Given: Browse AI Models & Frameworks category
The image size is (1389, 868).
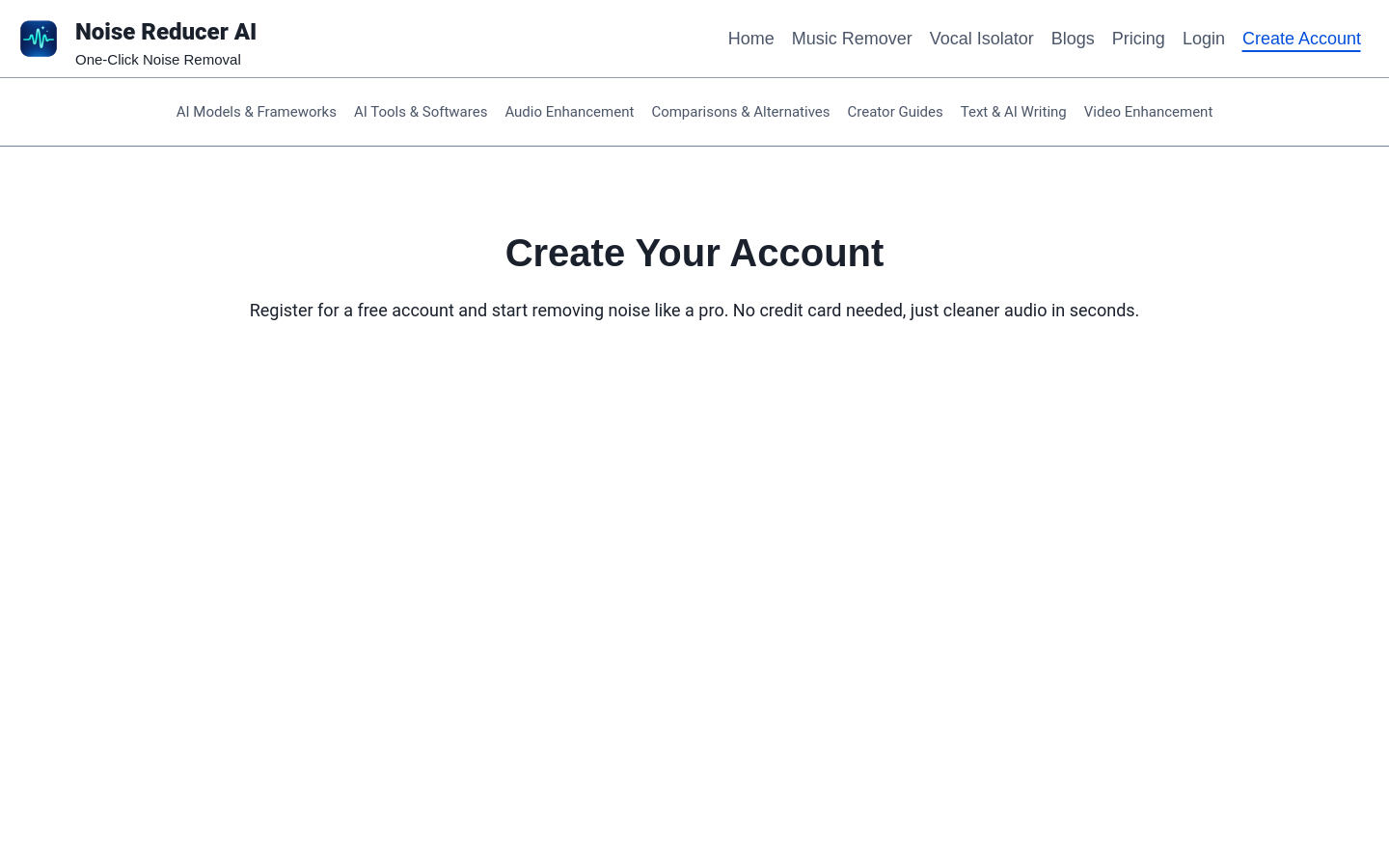Looking at the screenshot, I should pyautogui.click(x=257, y=112).
